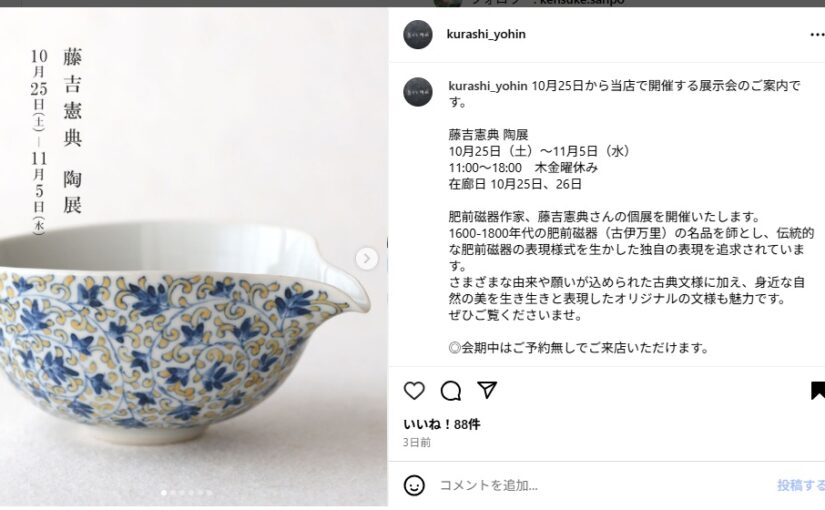825x510 pixels.
Task: Click kurashi_yohin header profile avatar
Action: [x=418, y=34]
